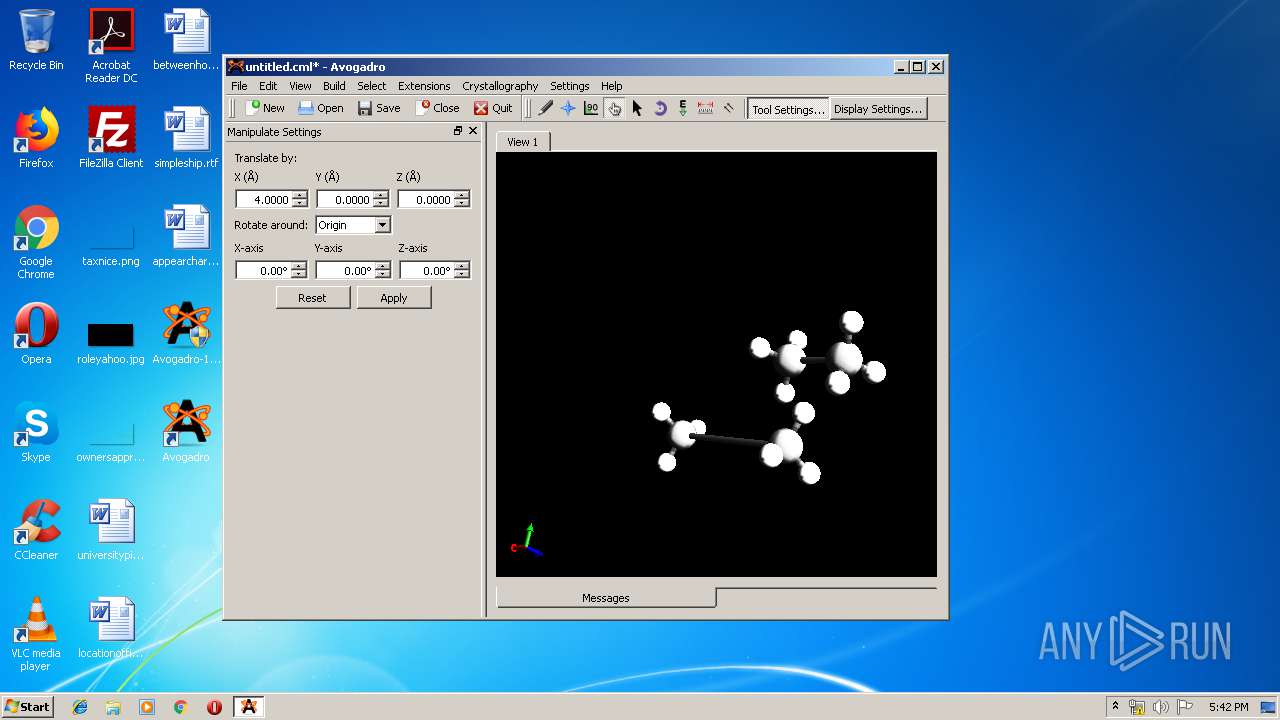Open VLC media player desktop icon
The height and width of the screenshot is (720, 1280).
(36, 635)
